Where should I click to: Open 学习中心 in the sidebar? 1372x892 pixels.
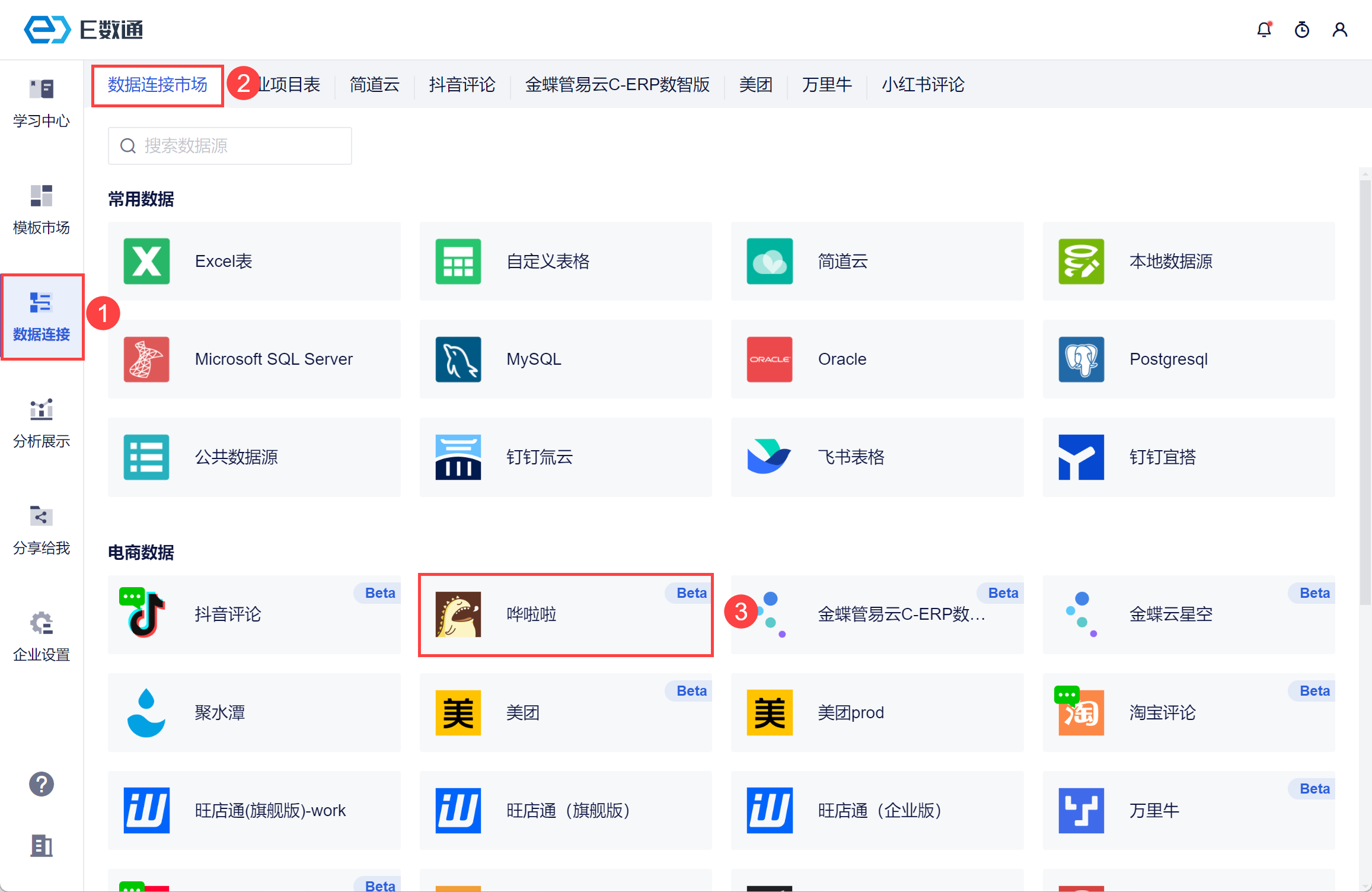tap(42, 102)
